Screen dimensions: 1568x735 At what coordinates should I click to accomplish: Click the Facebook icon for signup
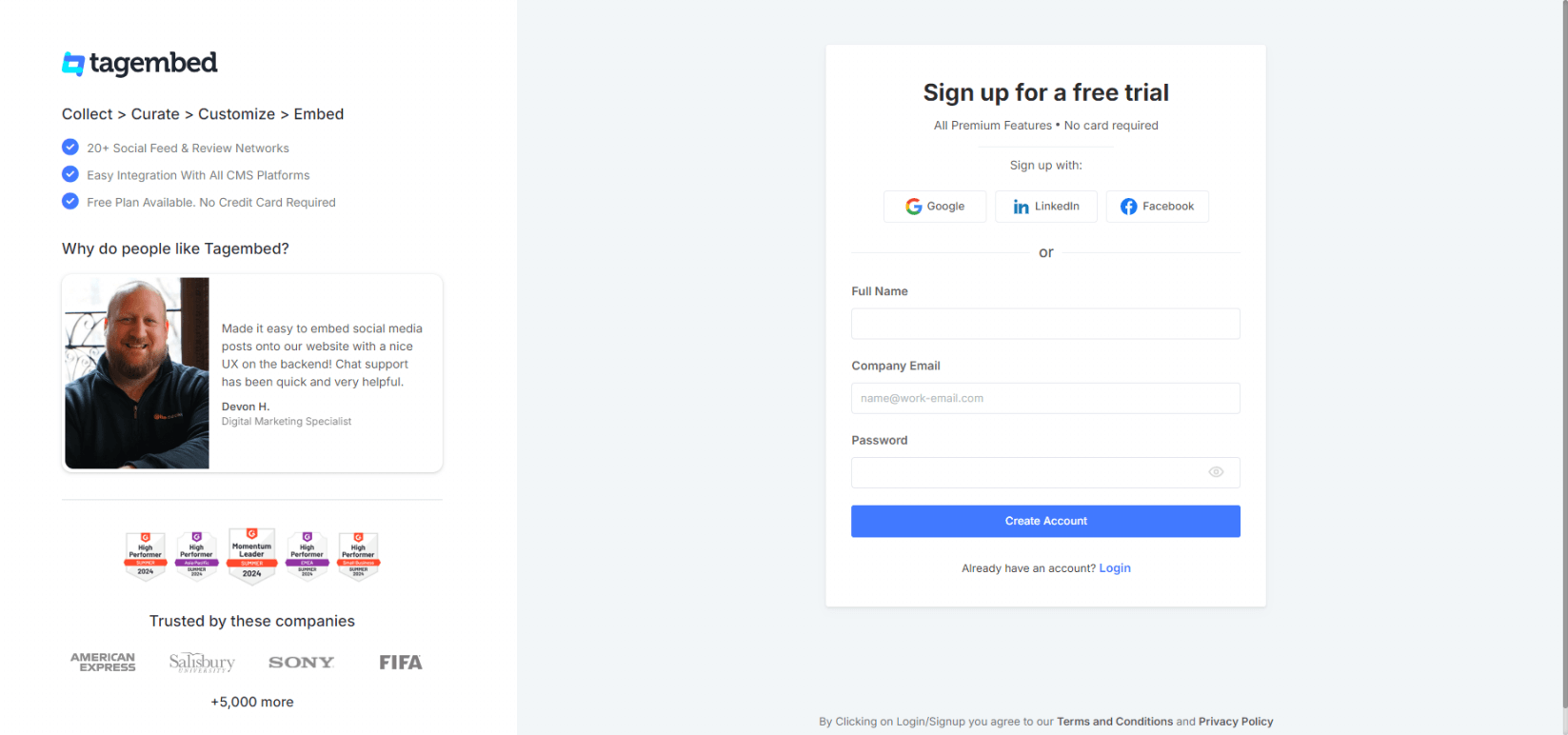pyautogui.click(x=1129, y=206)
